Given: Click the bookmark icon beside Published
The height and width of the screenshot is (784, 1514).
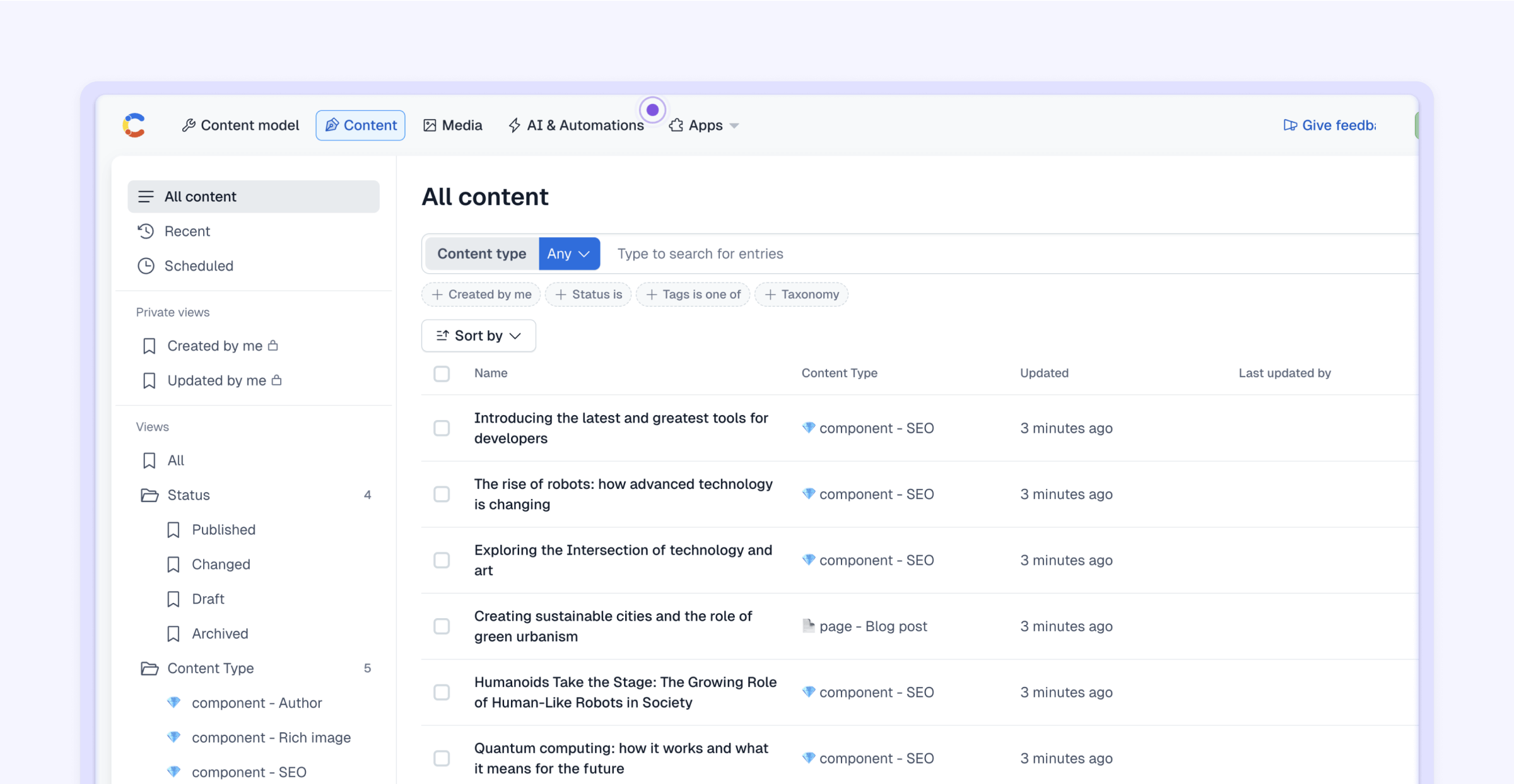Looking at the screenshot, I should 173,530.
